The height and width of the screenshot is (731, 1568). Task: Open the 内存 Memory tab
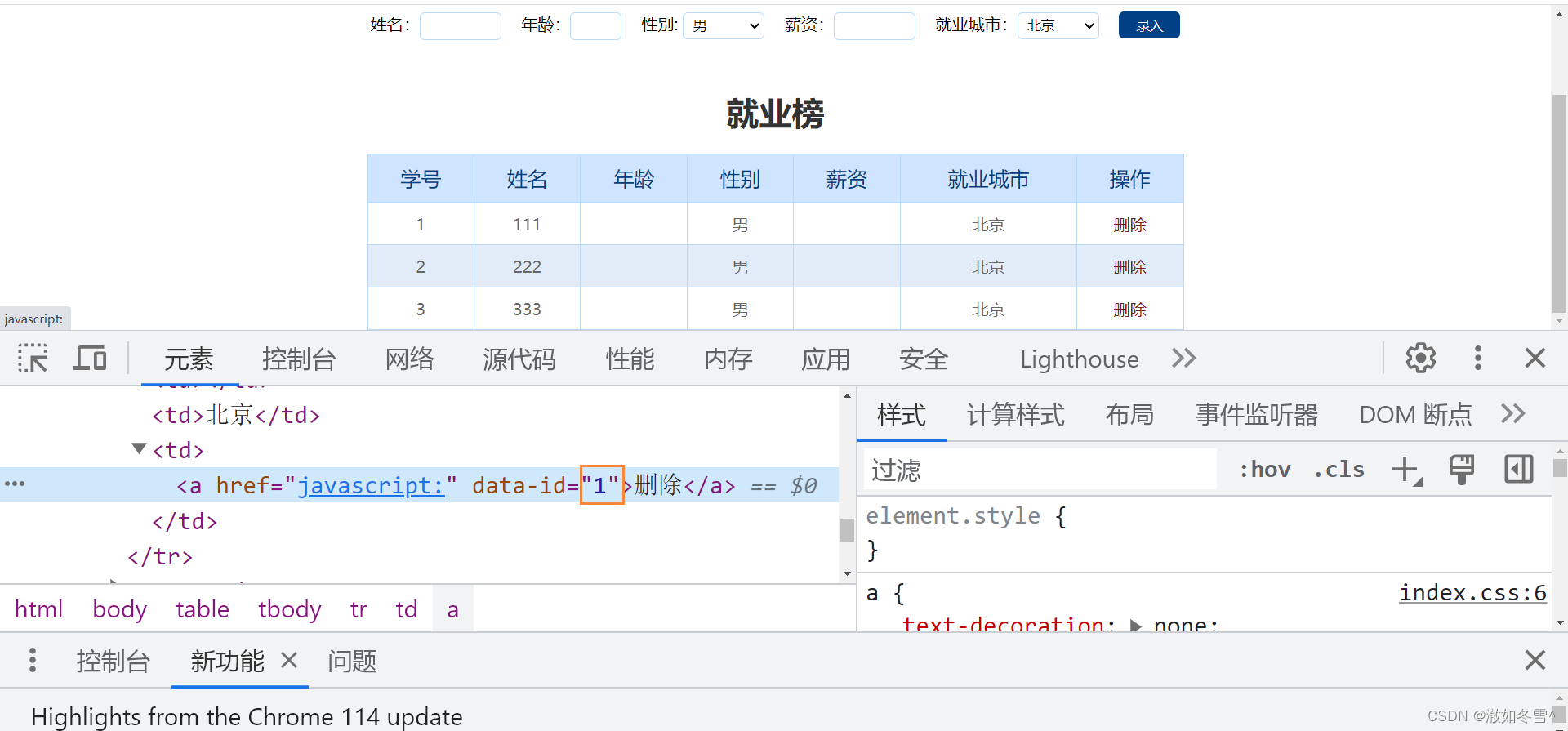tap(728, 359)
